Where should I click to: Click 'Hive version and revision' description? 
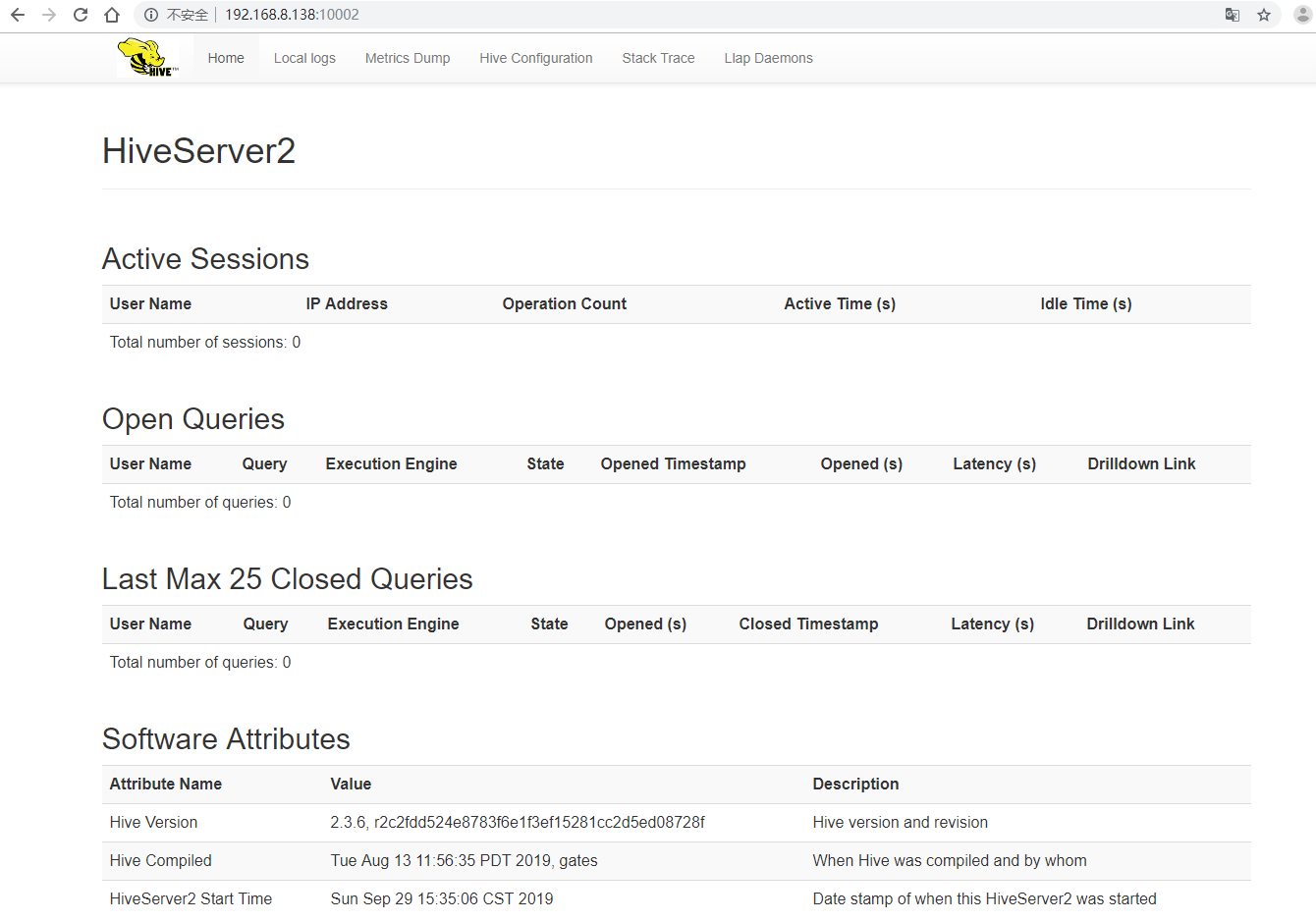(x=901, y=823)
